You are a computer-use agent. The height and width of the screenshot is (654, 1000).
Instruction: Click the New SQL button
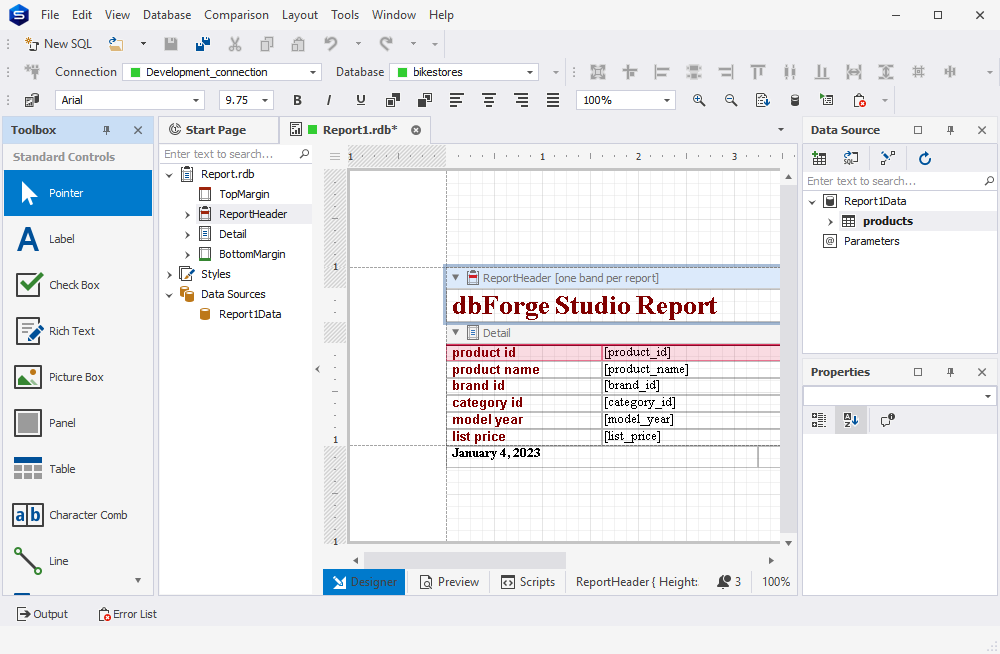point(59,44)
